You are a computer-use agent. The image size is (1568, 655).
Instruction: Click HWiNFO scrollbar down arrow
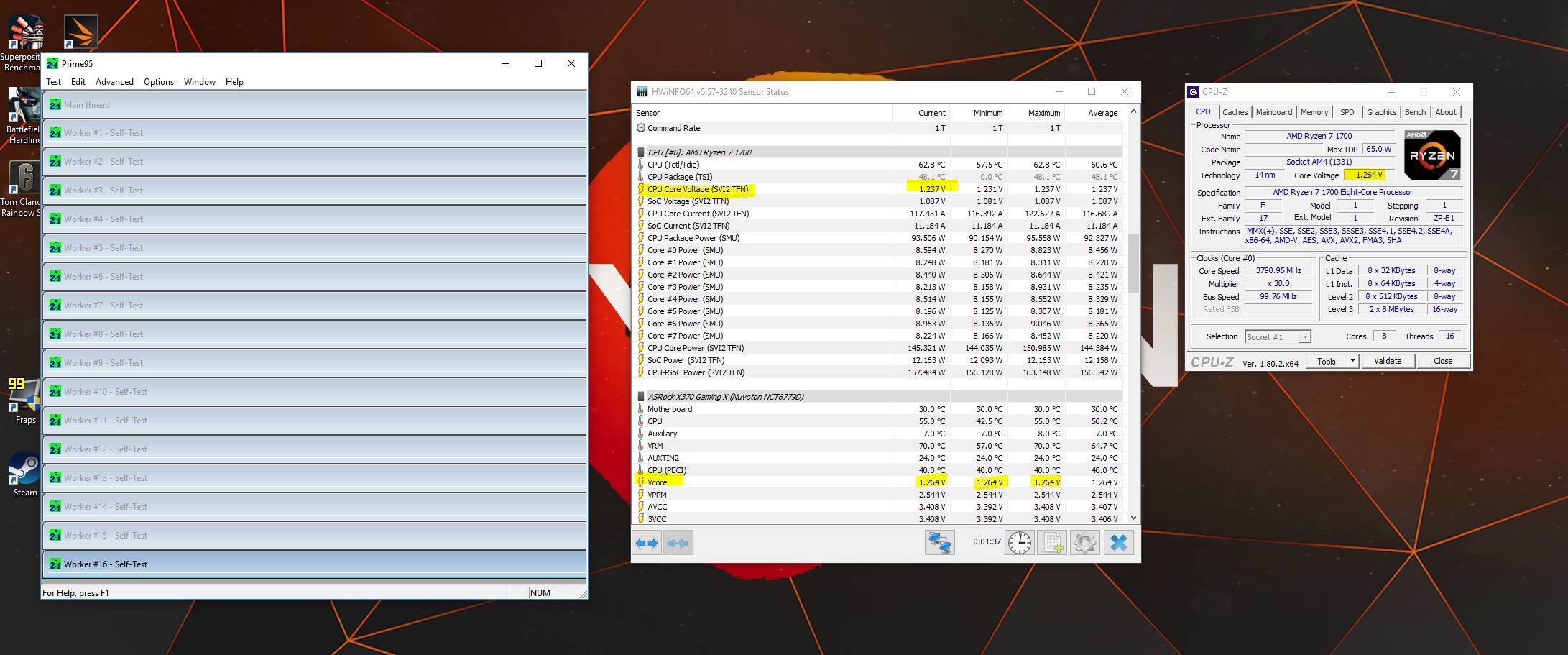(x=1133, y=518)
